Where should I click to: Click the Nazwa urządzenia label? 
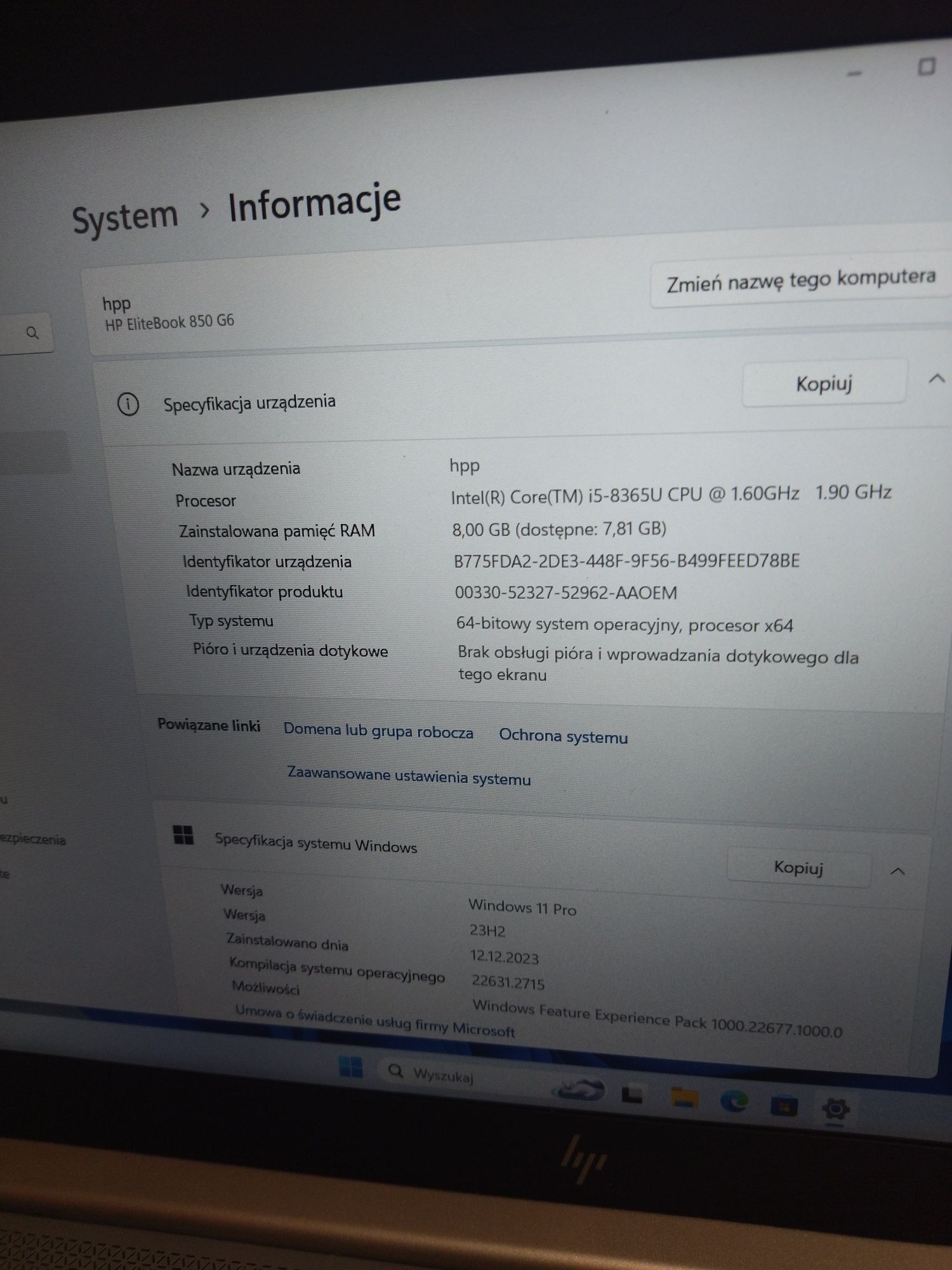[x=236, y=469]
